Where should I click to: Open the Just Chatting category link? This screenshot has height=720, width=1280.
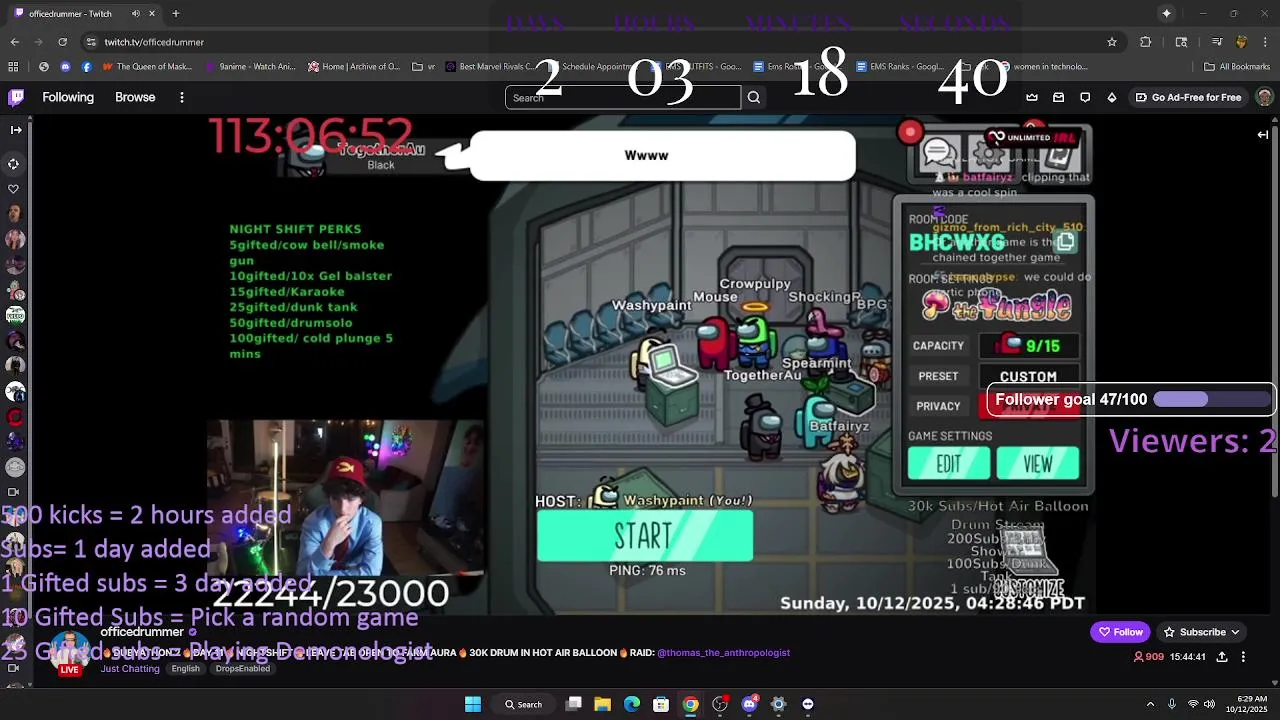[130, 668]
